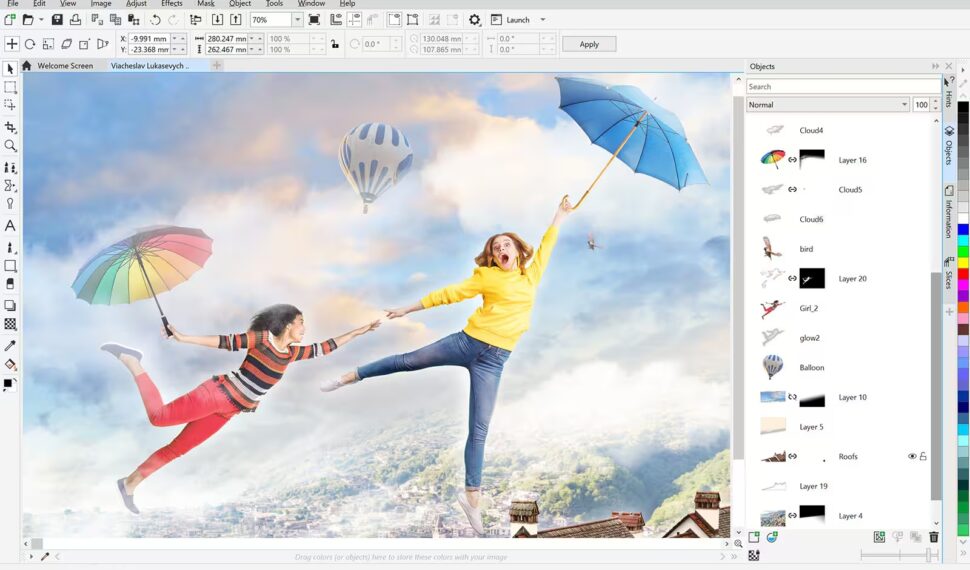970x570 pixels.
Task: Click the Search field in Objects panel
Action: (x=842, y=87)
